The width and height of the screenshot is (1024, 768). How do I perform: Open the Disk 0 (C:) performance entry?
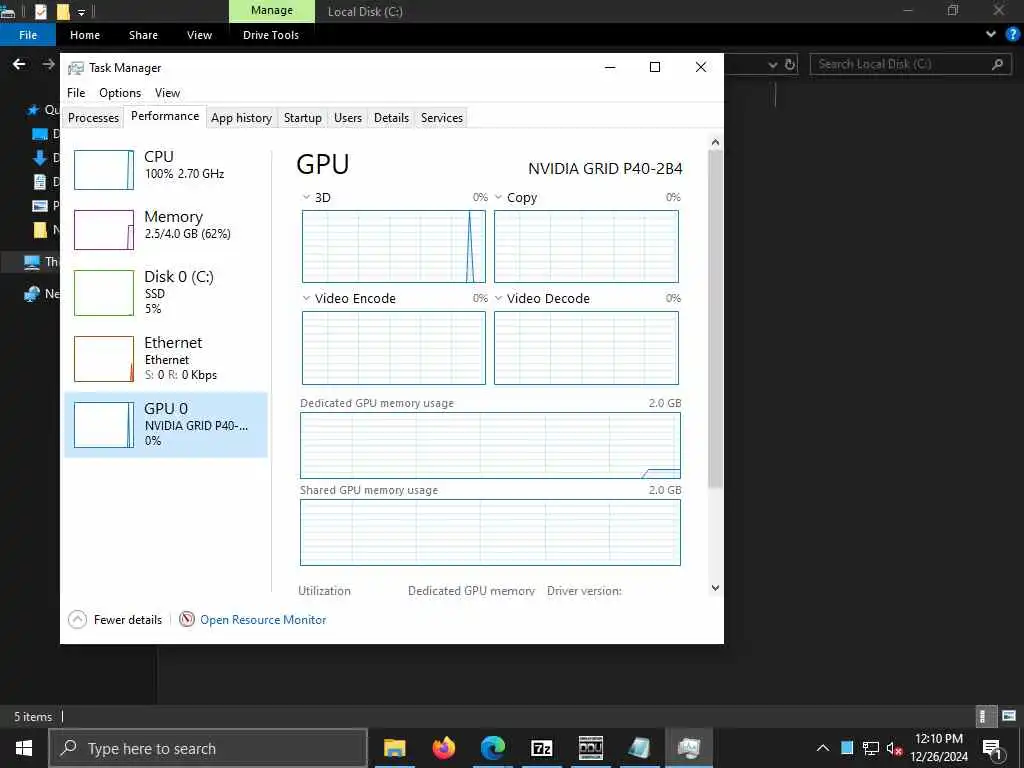166,293
